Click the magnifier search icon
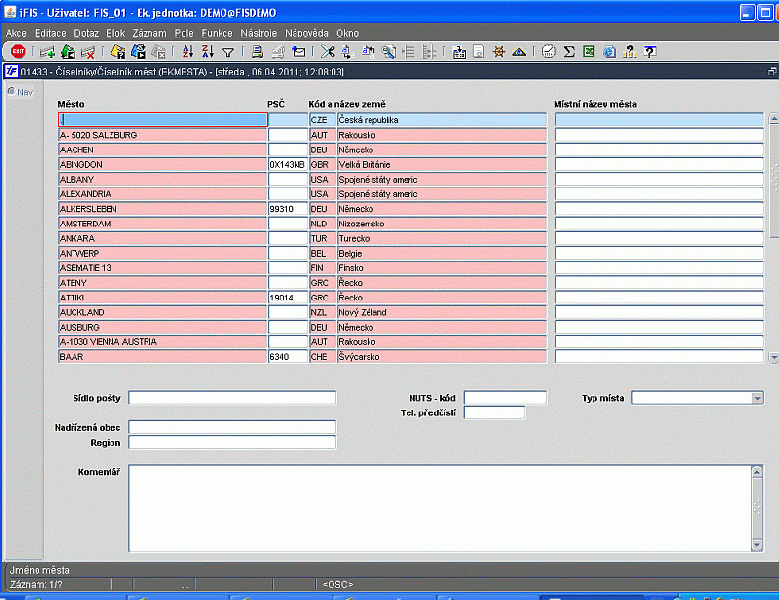The image size is (779, 600). tap(389, 52)
